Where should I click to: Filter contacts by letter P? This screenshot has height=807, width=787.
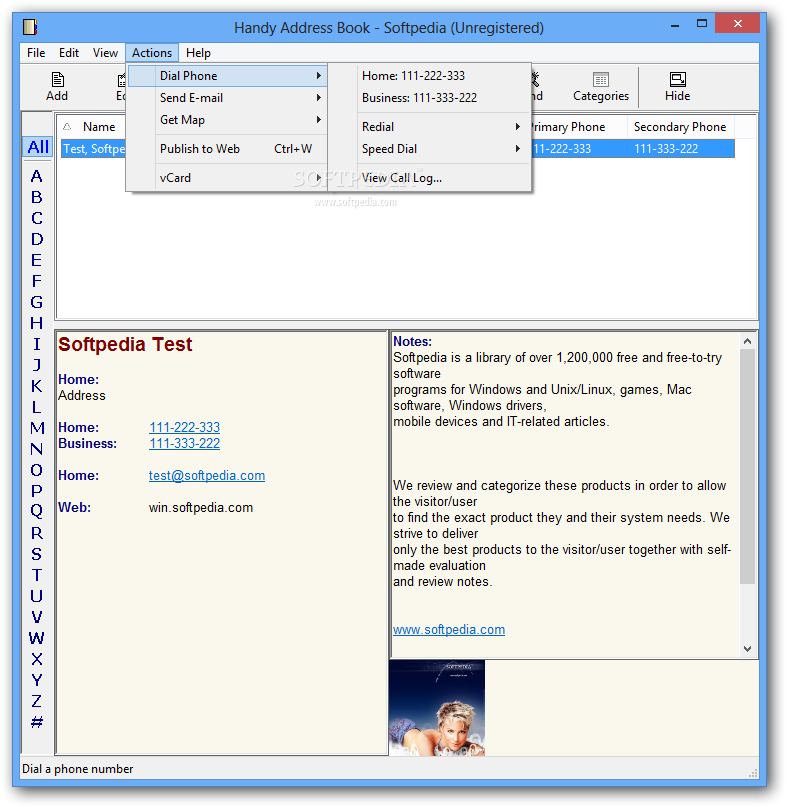pyautogui.click(x=36, y=491)
